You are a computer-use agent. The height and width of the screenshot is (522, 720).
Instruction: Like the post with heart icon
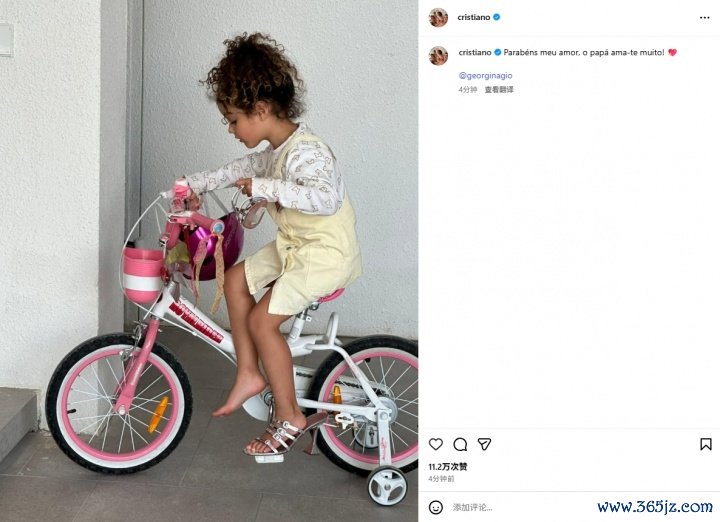coord(436,444)
